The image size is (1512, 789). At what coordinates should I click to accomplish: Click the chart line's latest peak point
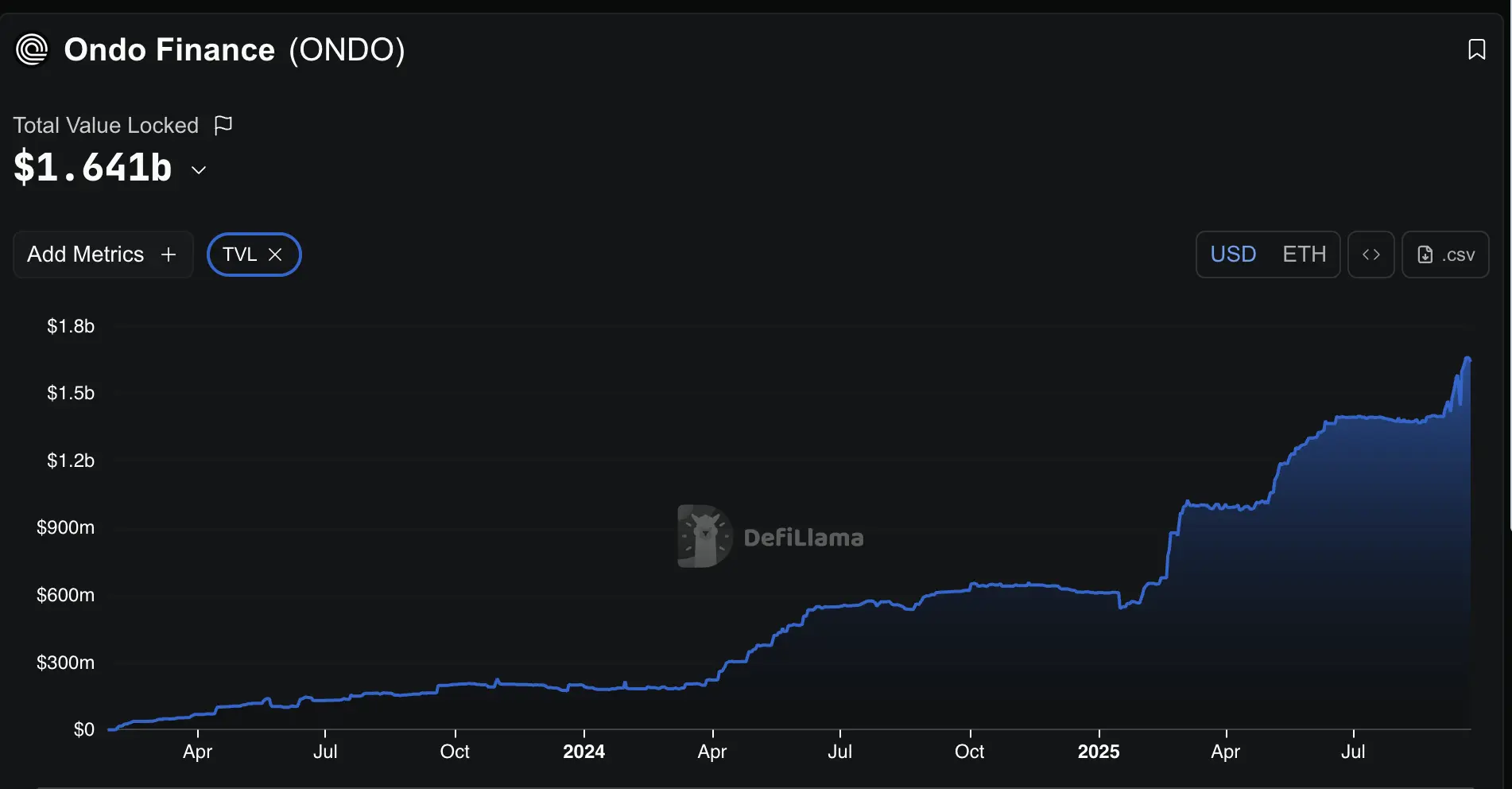click(1467, 359)
